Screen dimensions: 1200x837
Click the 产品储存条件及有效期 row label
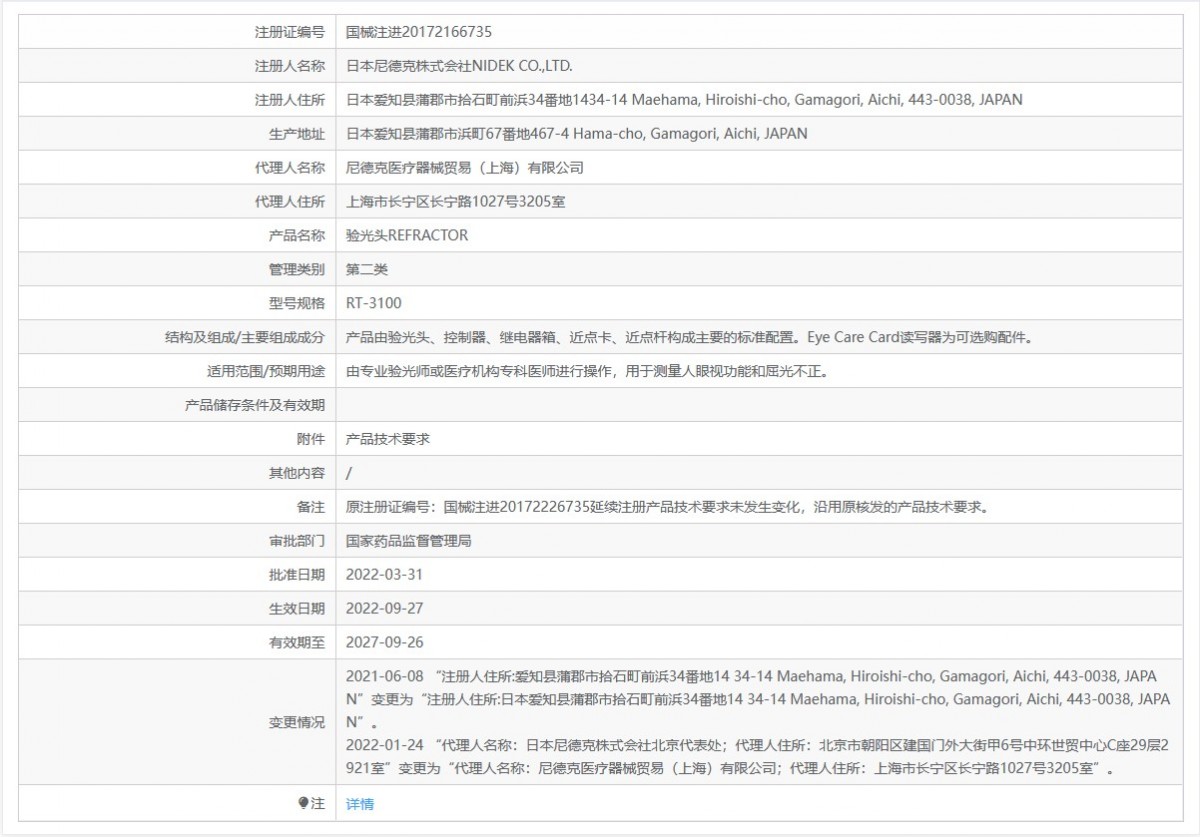click(x=255, y=406)
